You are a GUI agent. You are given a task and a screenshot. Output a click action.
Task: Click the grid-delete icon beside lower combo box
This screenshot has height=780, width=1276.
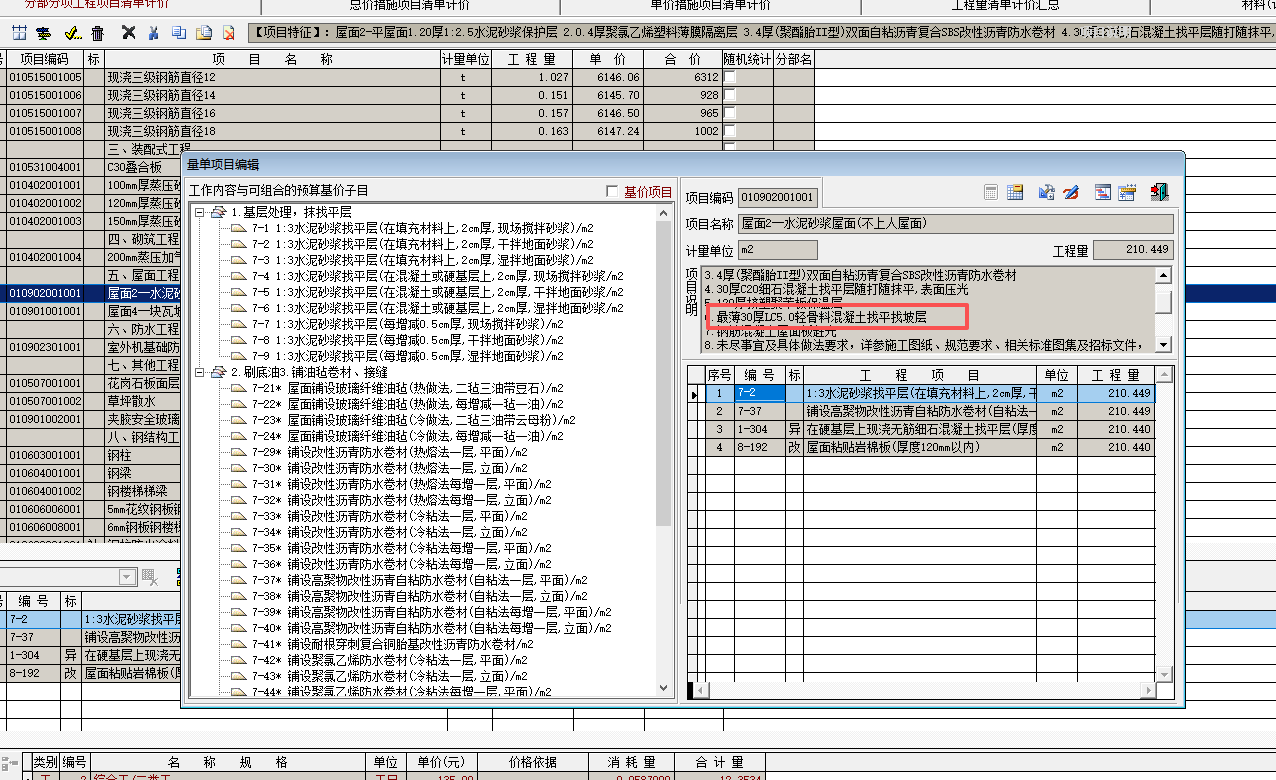click(150, 577)
